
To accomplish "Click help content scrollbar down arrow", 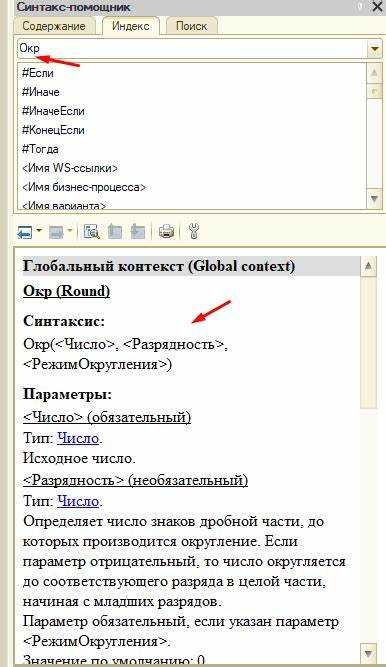I will click(x=369, y=653).
